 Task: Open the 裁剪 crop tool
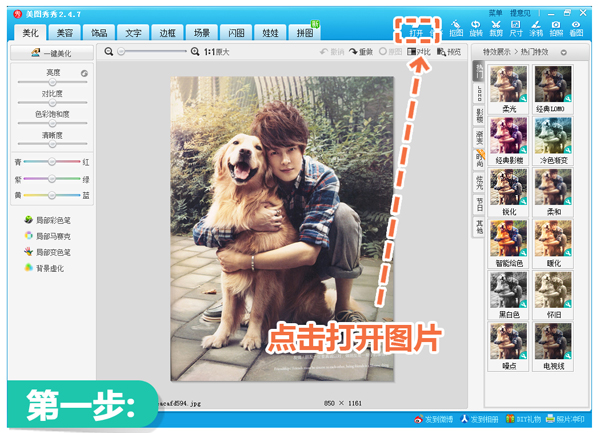pyautogui.click(x=495, y=26)
